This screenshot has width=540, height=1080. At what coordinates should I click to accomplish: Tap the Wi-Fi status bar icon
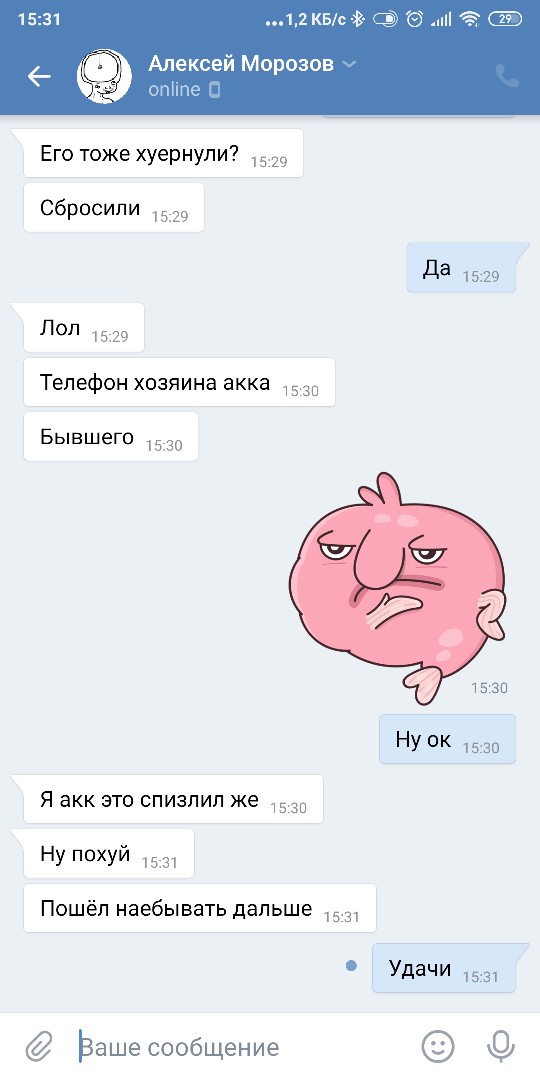pos(470,19)
